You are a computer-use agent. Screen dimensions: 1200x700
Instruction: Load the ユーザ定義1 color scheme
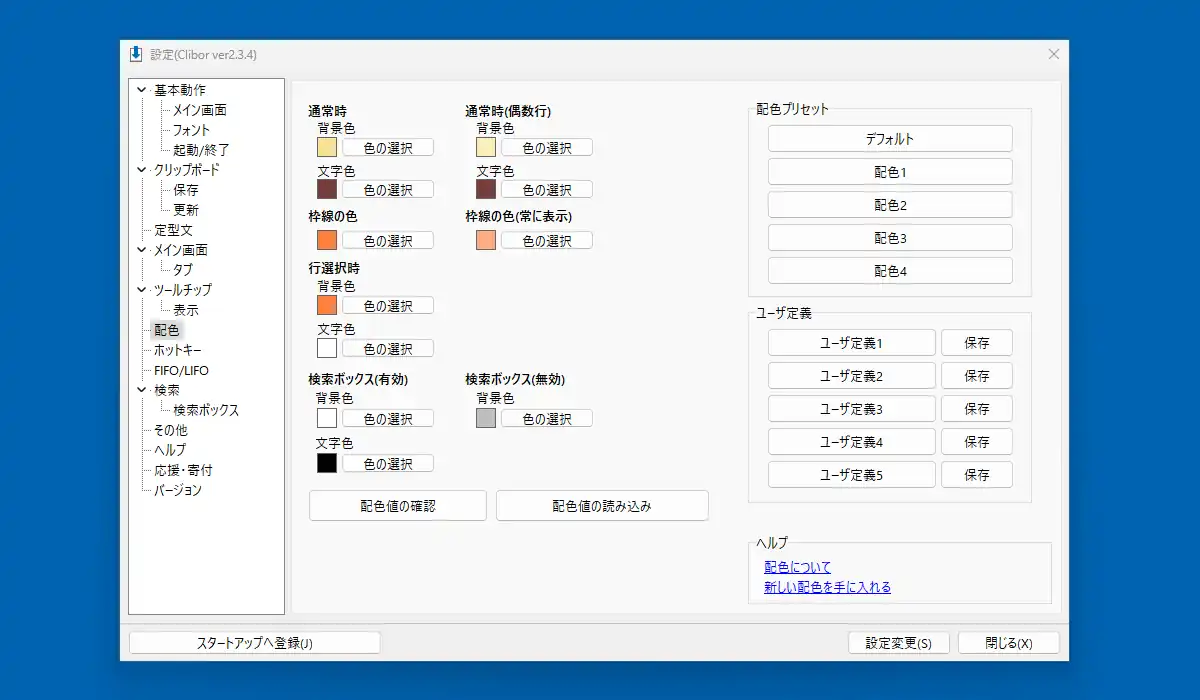click(851, 343)
